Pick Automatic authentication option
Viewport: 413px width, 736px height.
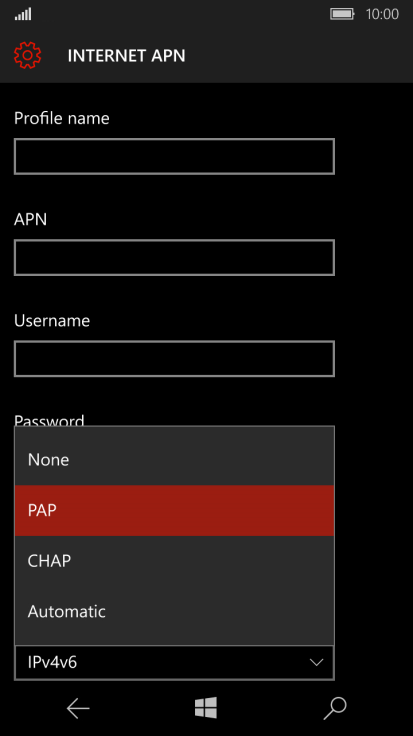pyautogui.click(x=174, y=612)
